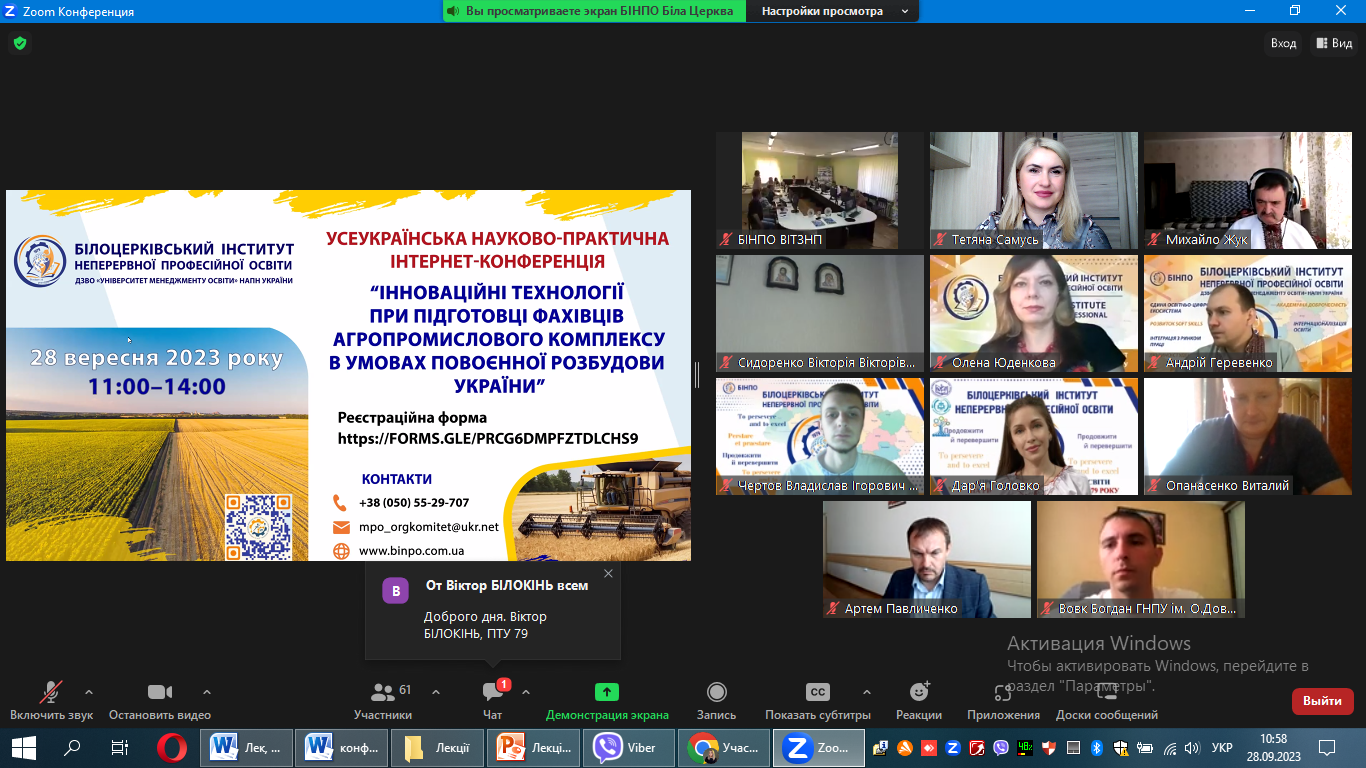1366x768 pixels.
Task: Start recording with the Запись icon
Action: coord(716,692)
